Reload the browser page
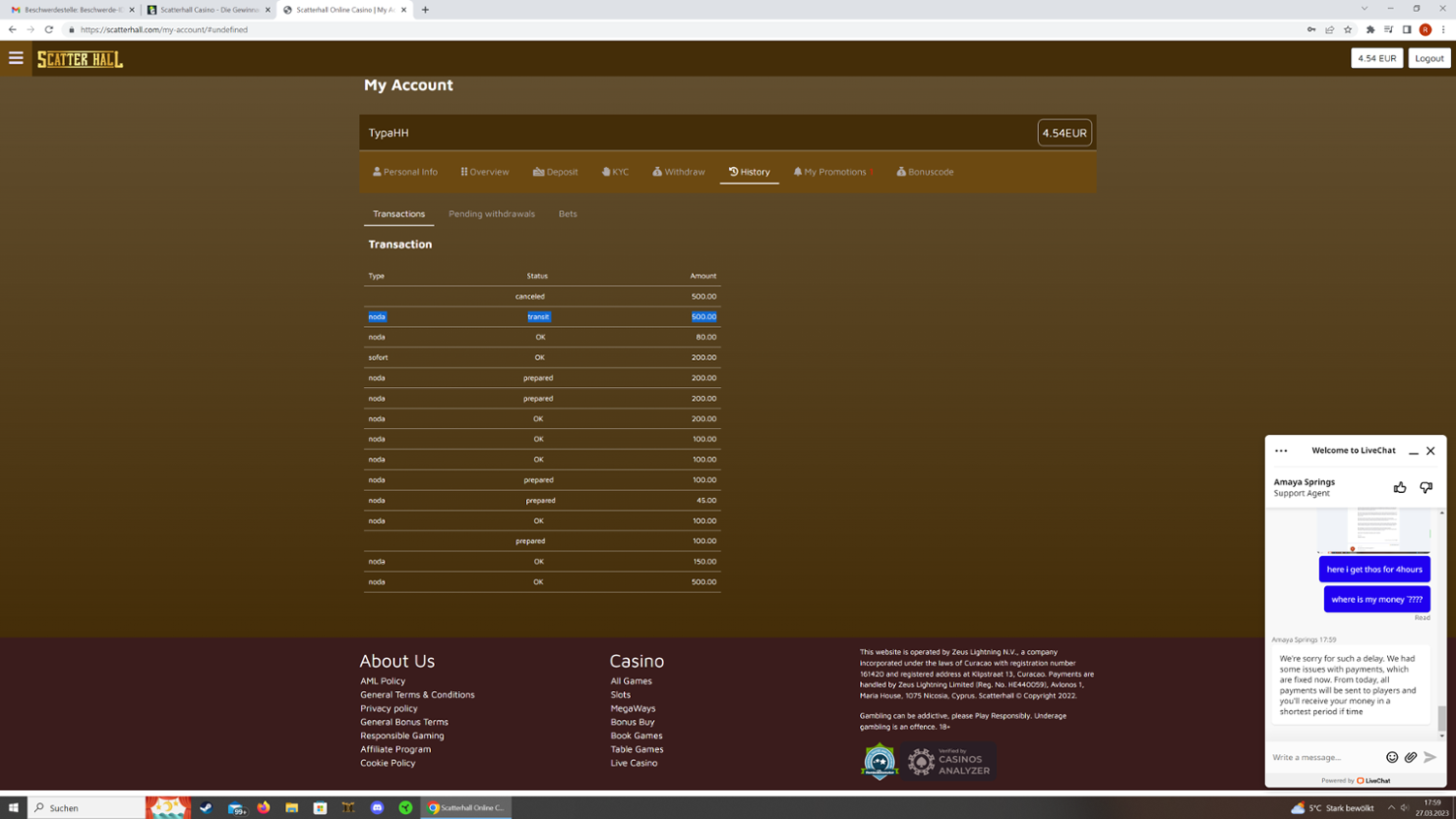 point(49,30)
